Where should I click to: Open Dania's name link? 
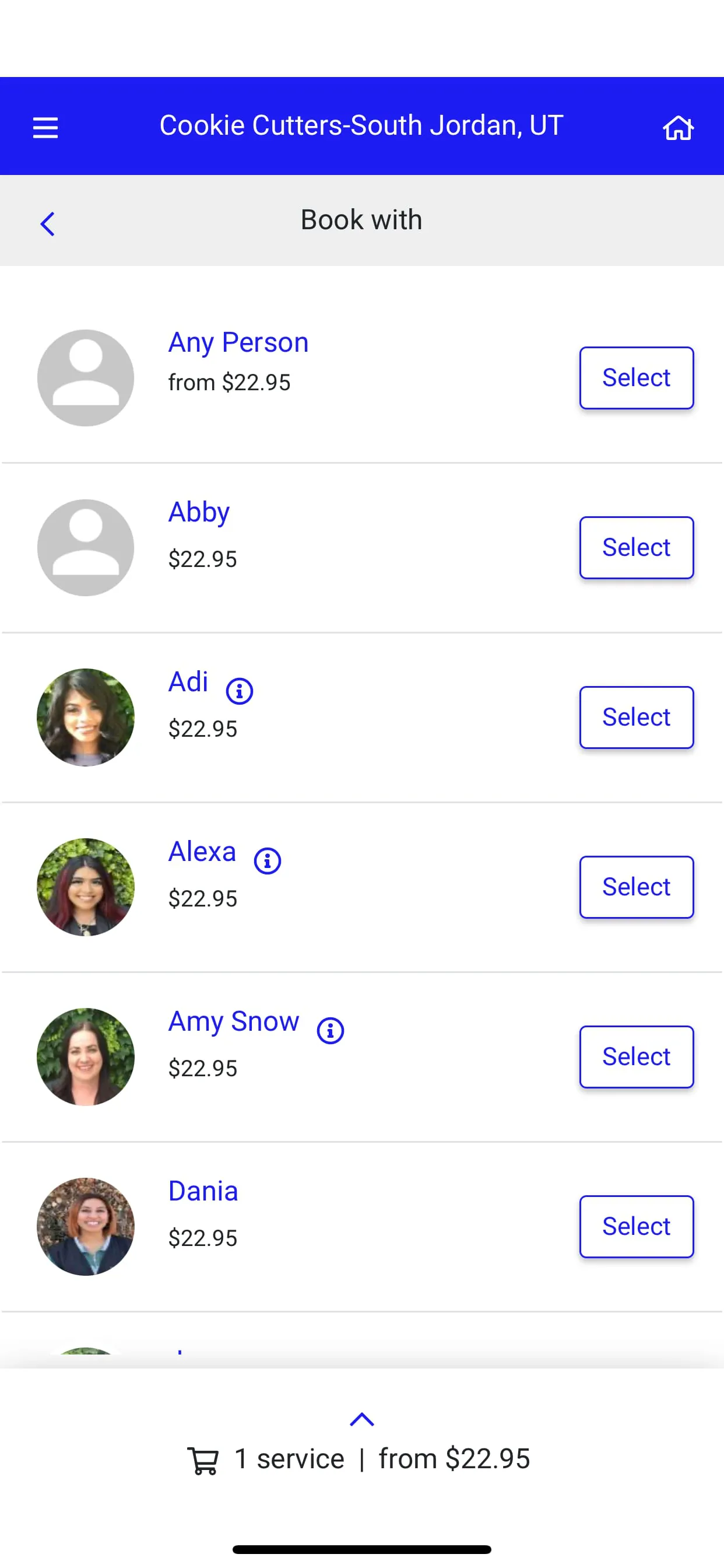[203, 1191]
